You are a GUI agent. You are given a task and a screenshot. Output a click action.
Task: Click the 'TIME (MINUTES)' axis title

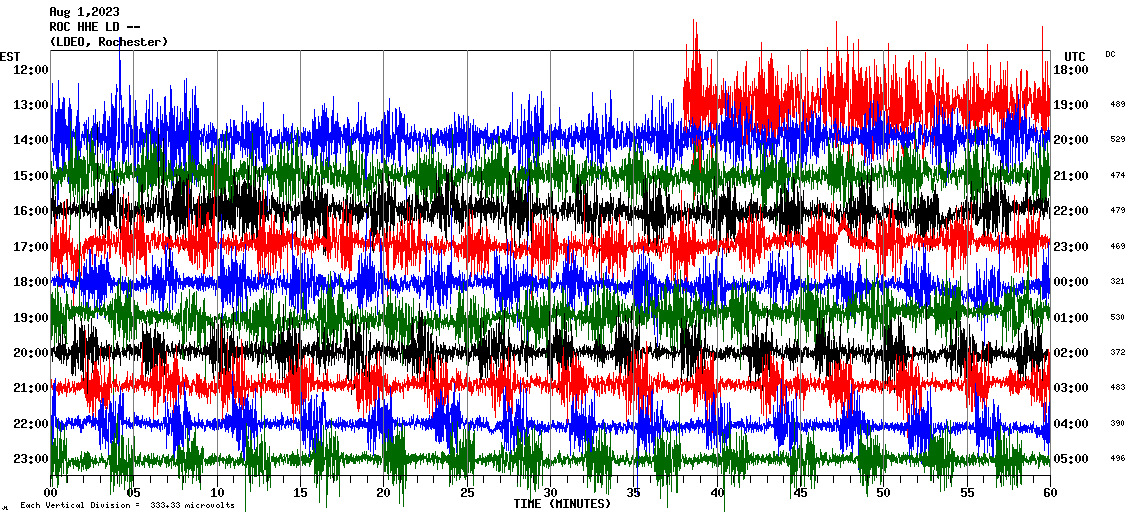click(562, 504)
